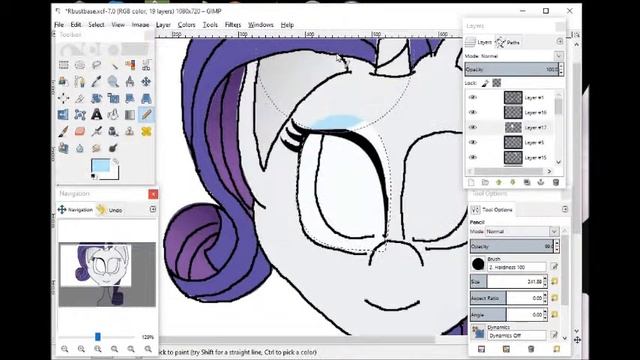Select the Text tool
Viewport: 640px width, 360px height.
[96, 115]
